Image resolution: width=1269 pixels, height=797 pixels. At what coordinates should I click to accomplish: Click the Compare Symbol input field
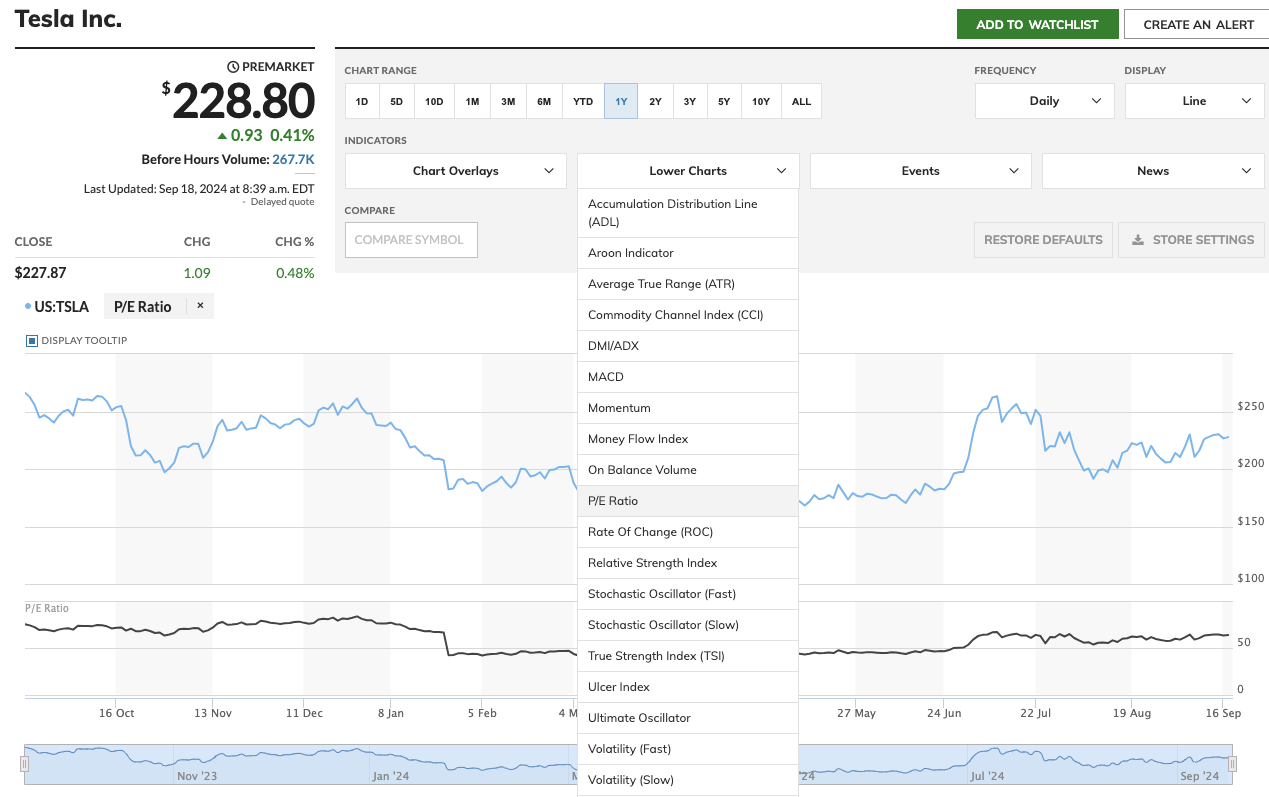[x=410, y=240]
